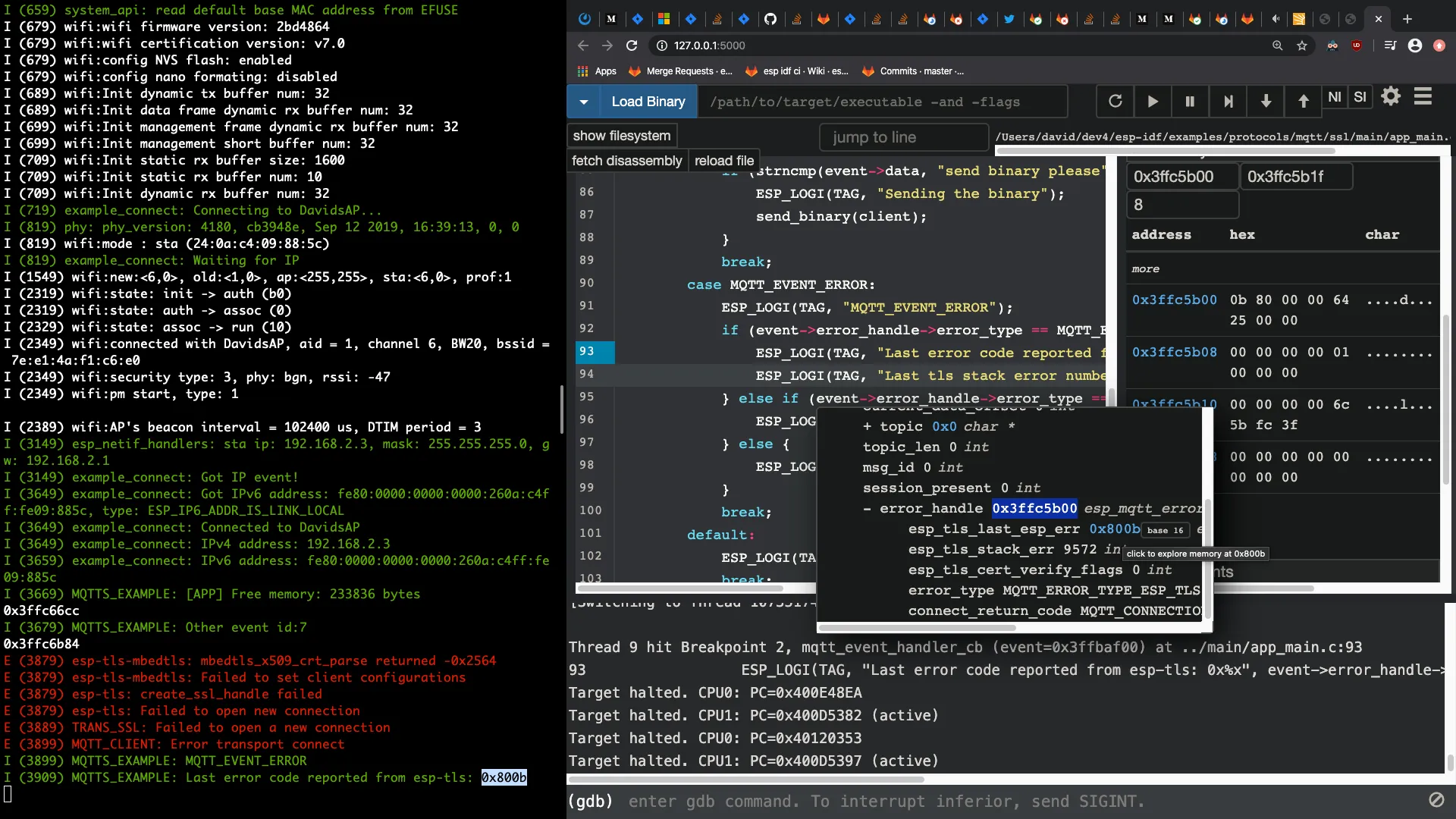Click the step over (next) icon
The width and height of the screenshot is (1456, 819).
(1228, 101)
